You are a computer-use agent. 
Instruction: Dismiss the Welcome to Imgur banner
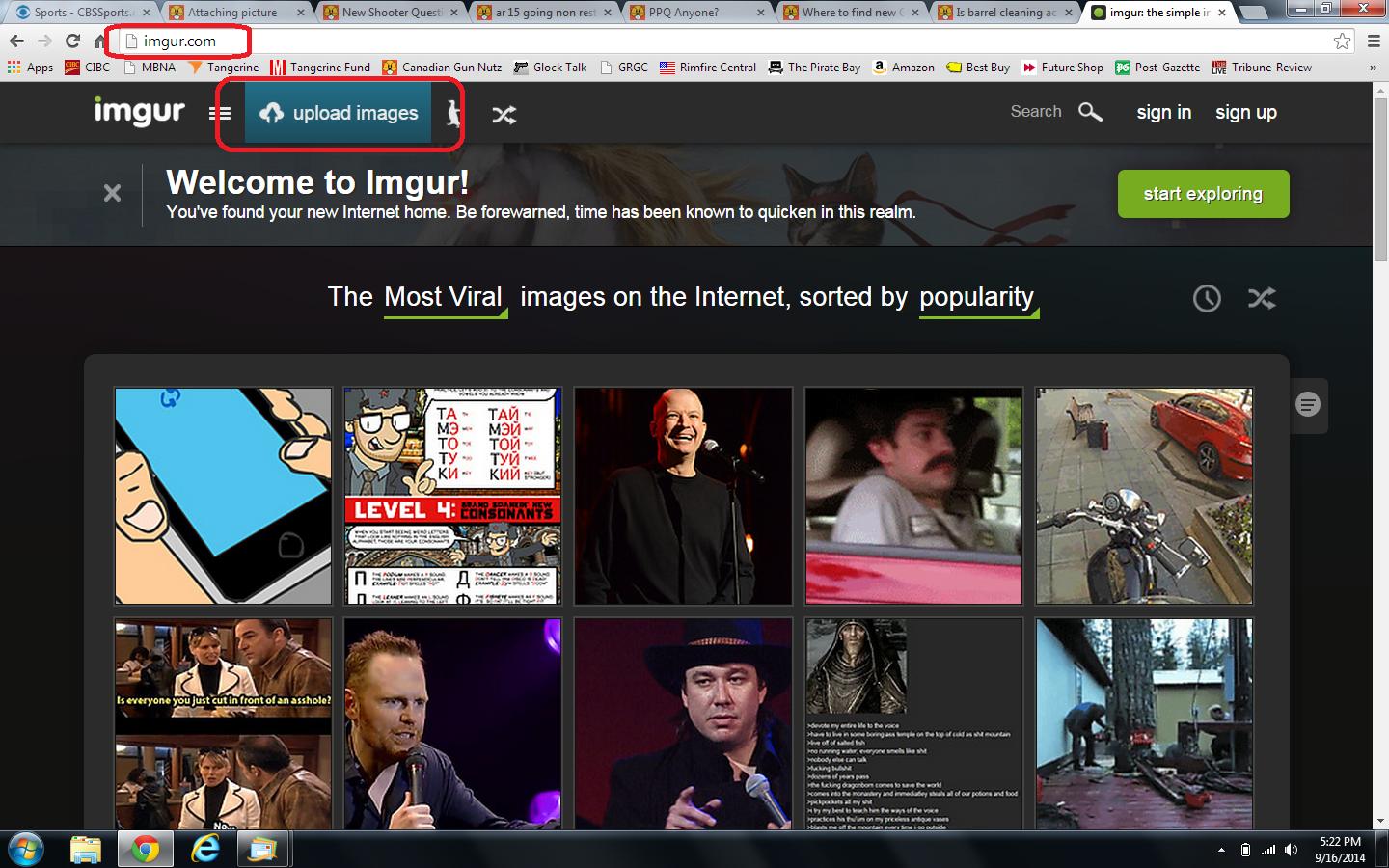pyautogui.click(x=112, y=193)
